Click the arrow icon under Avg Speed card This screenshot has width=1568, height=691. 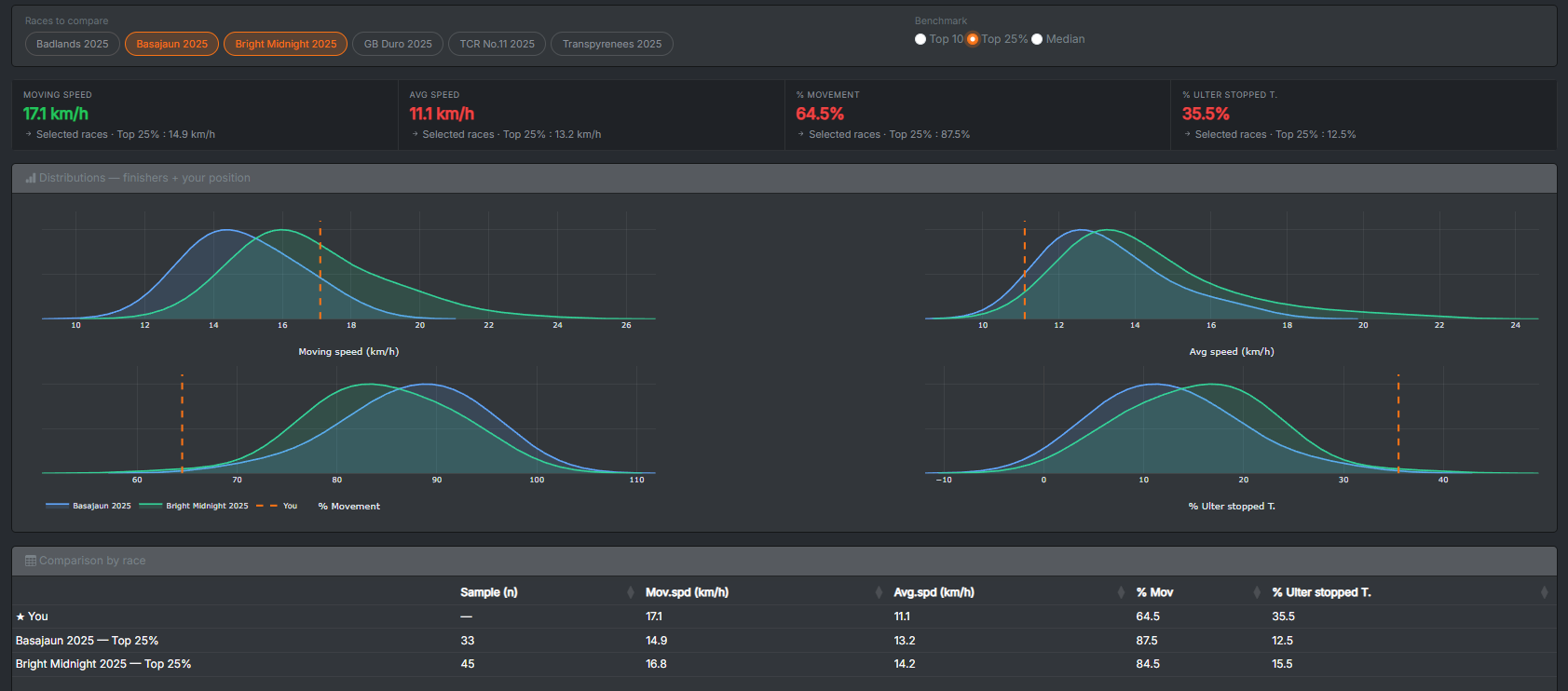pyautogui.click(x=415, y=134)
